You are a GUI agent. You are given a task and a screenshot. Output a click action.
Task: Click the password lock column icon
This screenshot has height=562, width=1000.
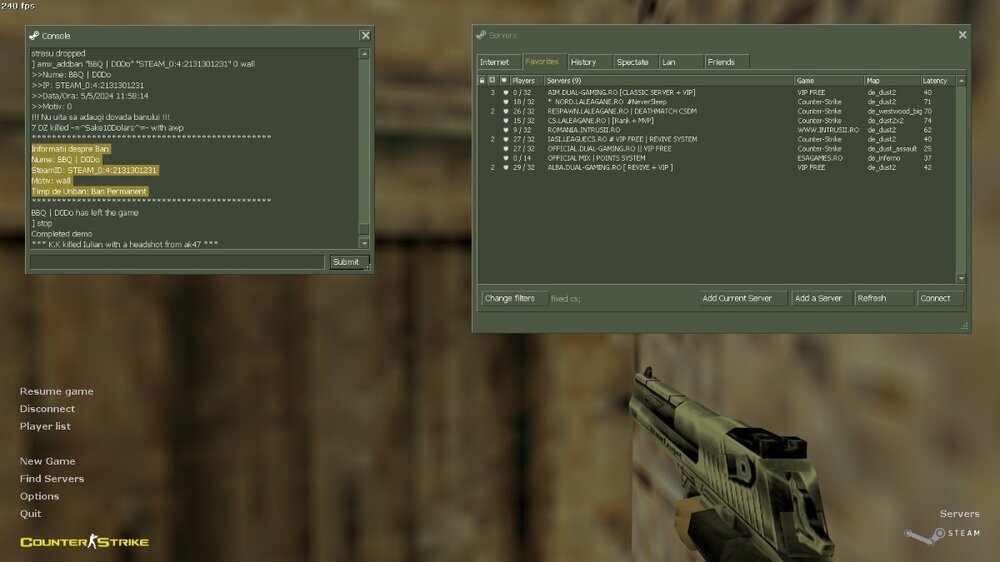(x=481, y=80)
